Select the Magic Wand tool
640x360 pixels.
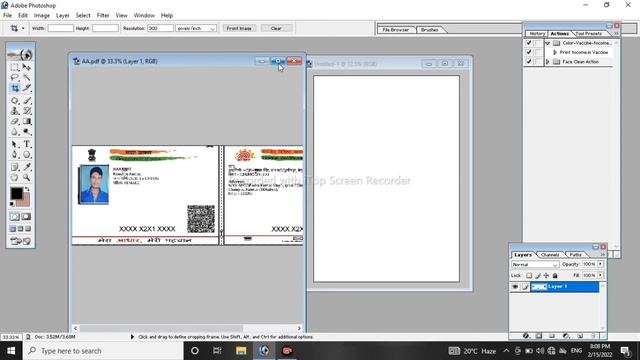(x=27, y=78)
